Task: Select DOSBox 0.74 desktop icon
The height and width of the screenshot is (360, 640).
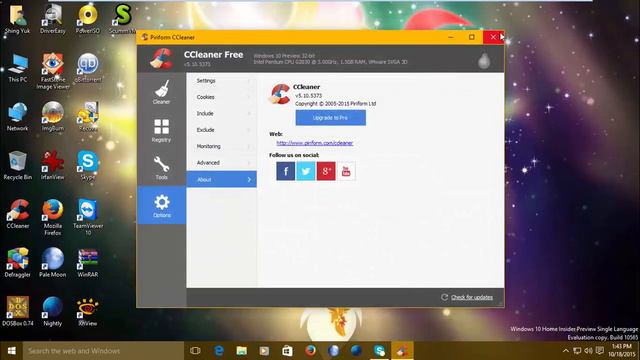Action: [18, 311]
